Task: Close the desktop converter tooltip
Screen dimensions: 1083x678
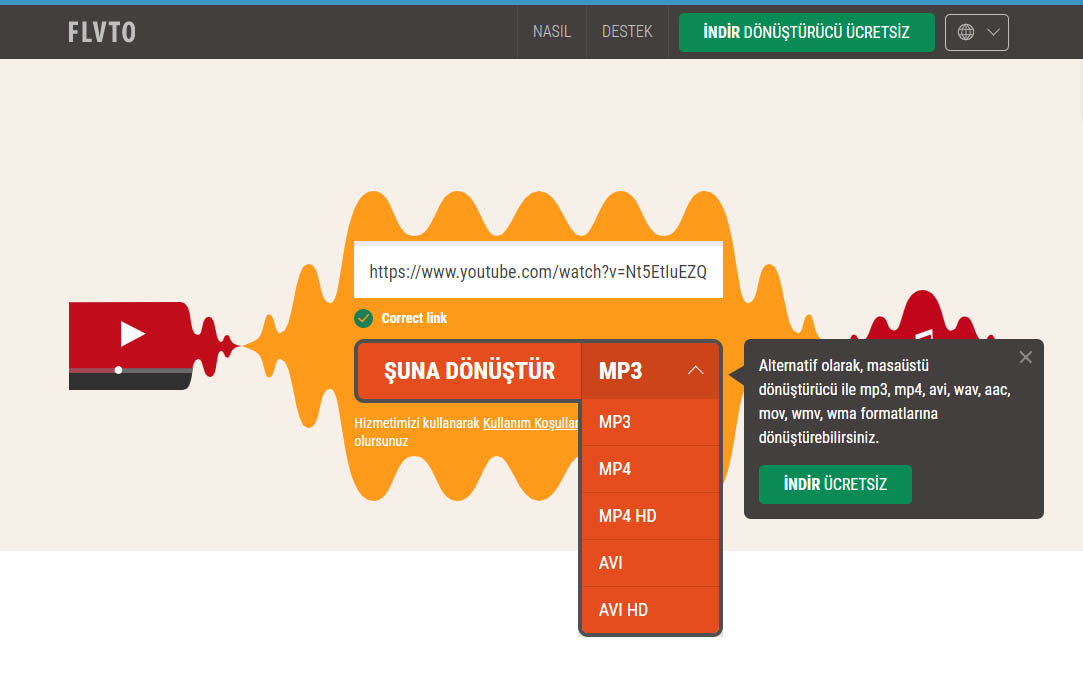Action: [x=1025, y=357]
